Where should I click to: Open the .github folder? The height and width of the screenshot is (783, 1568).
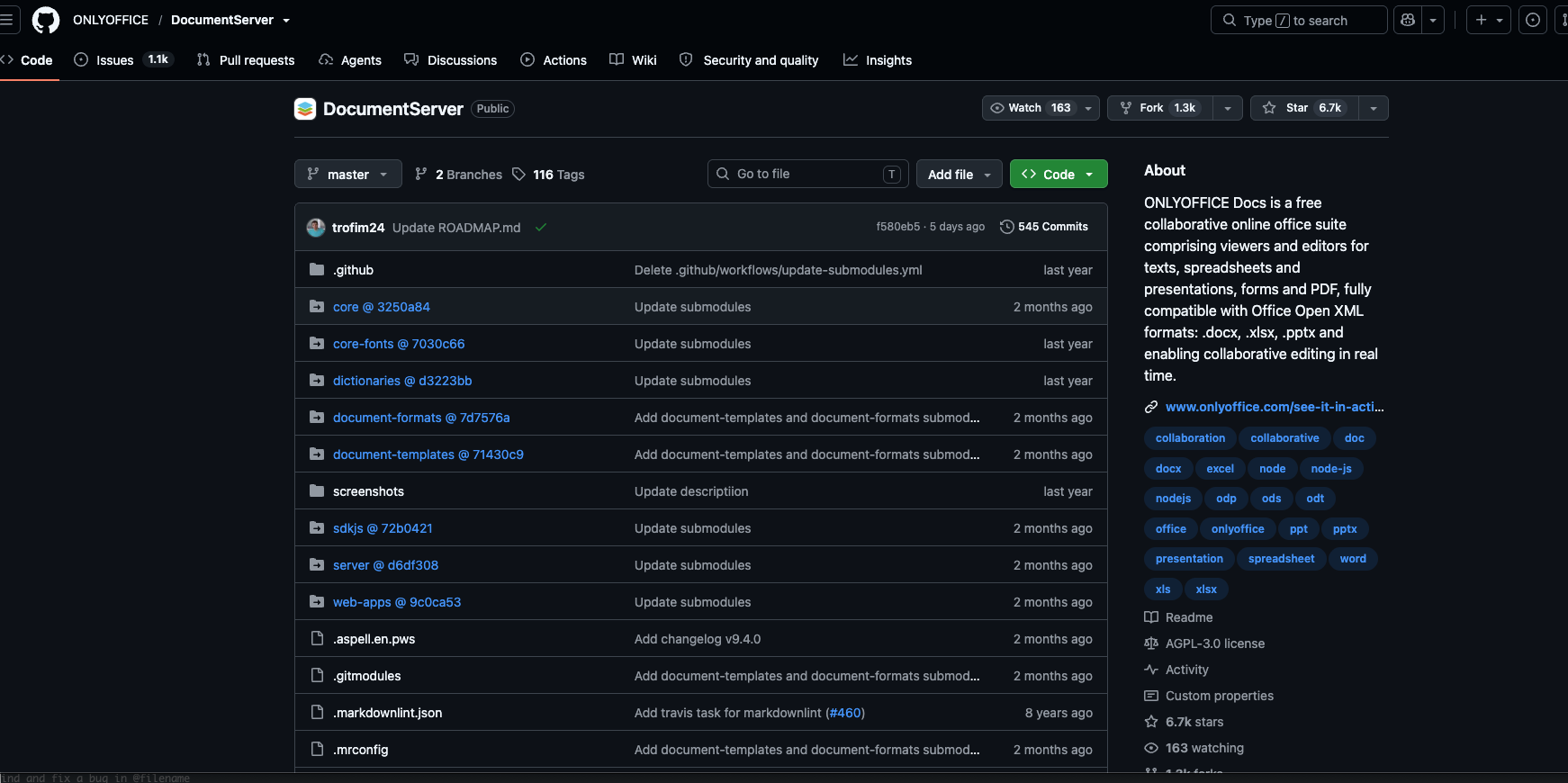pyautogui.click(x=353, y=270)
